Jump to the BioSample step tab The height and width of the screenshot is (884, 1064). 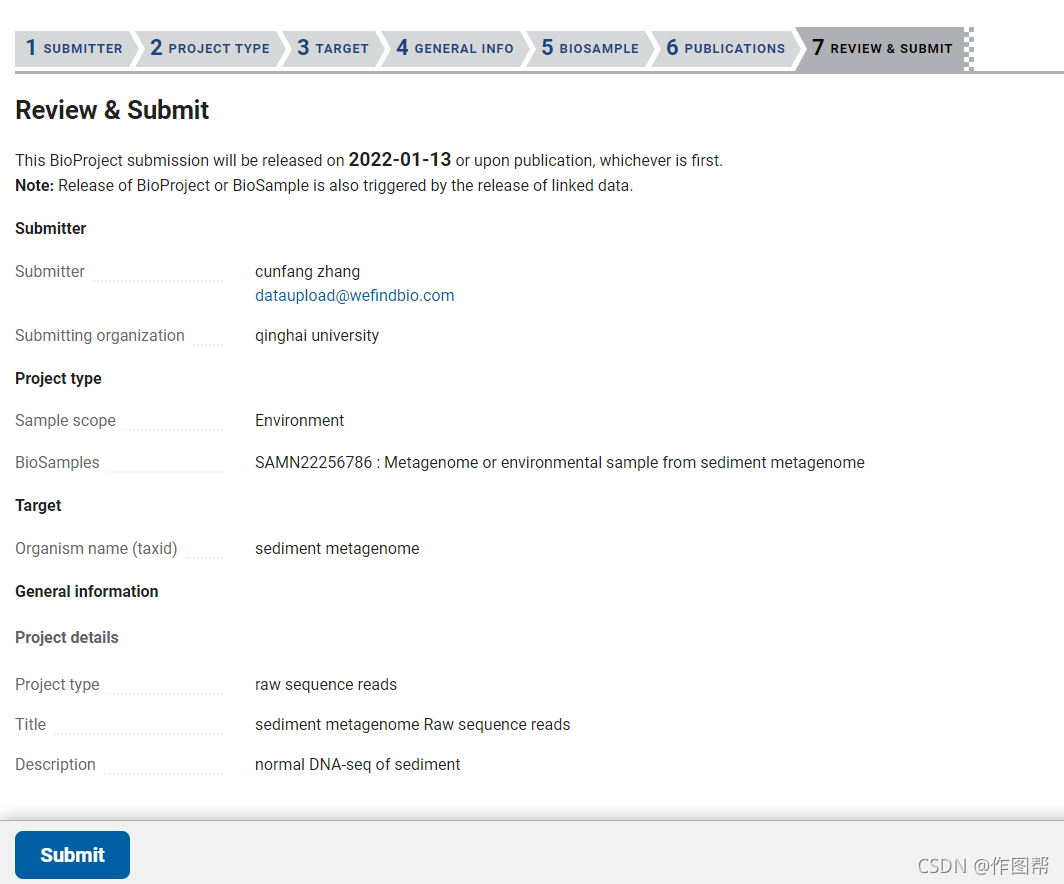pos(590,48)
